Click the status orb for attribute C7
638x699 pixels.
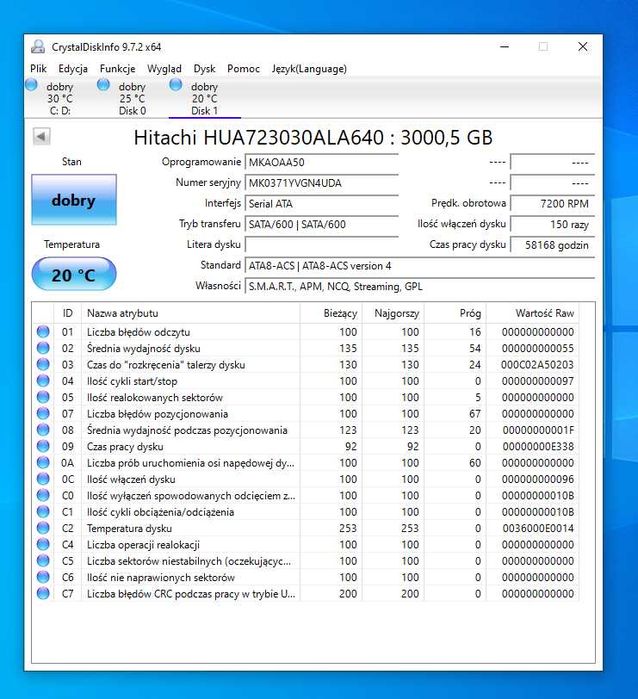(x=43, y=593)
